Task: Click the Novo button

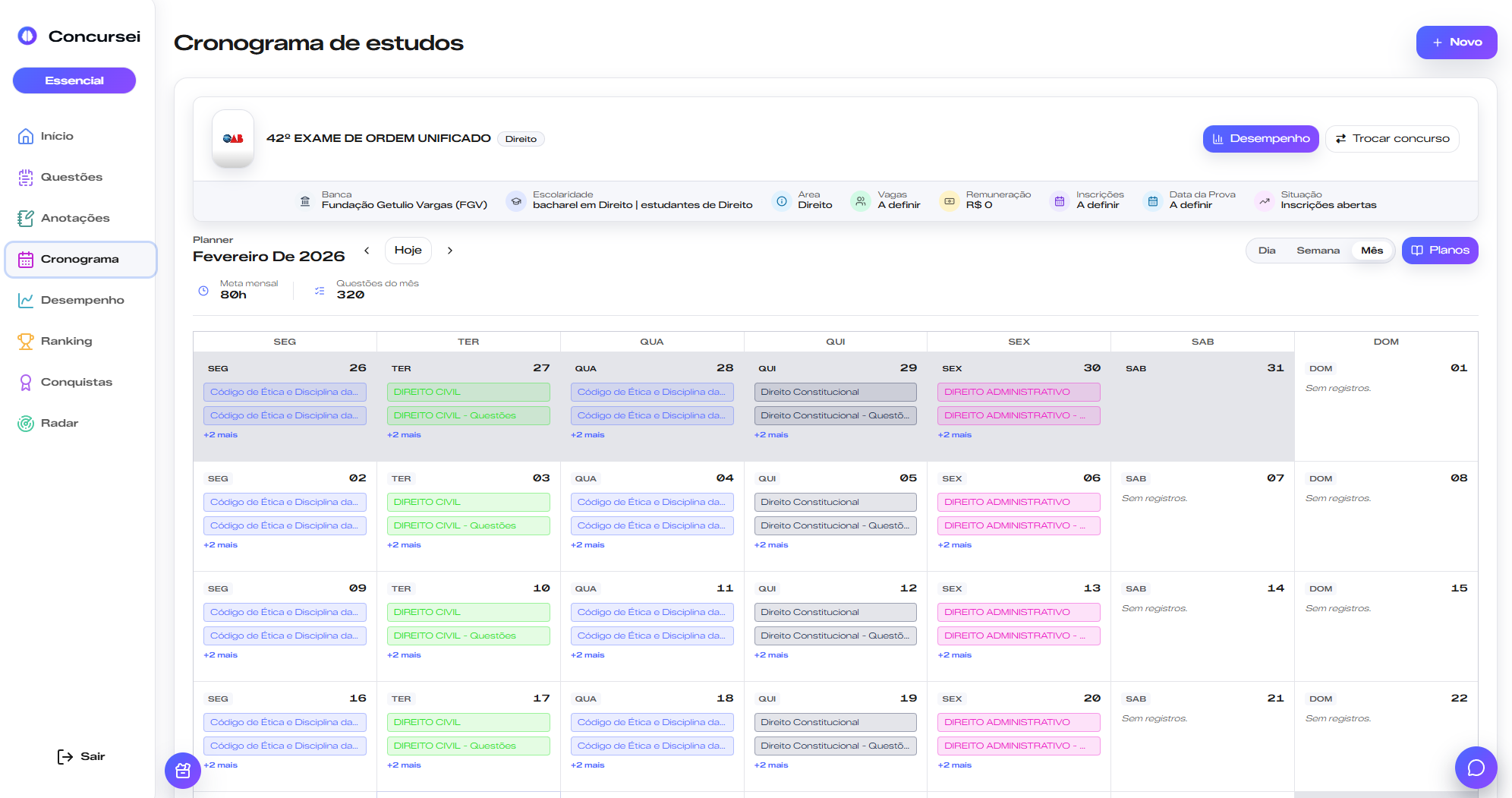Action: click(x=1456, y=43)
